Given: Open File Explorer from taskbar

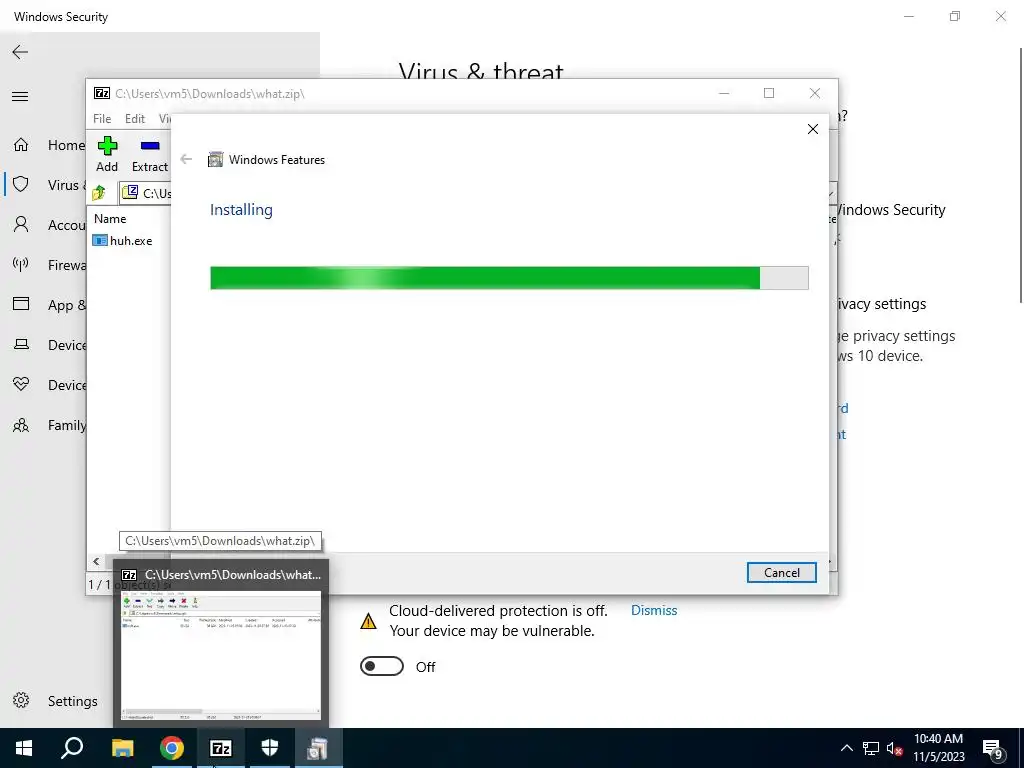Looking at the screenshot, I should coord(122,748).
